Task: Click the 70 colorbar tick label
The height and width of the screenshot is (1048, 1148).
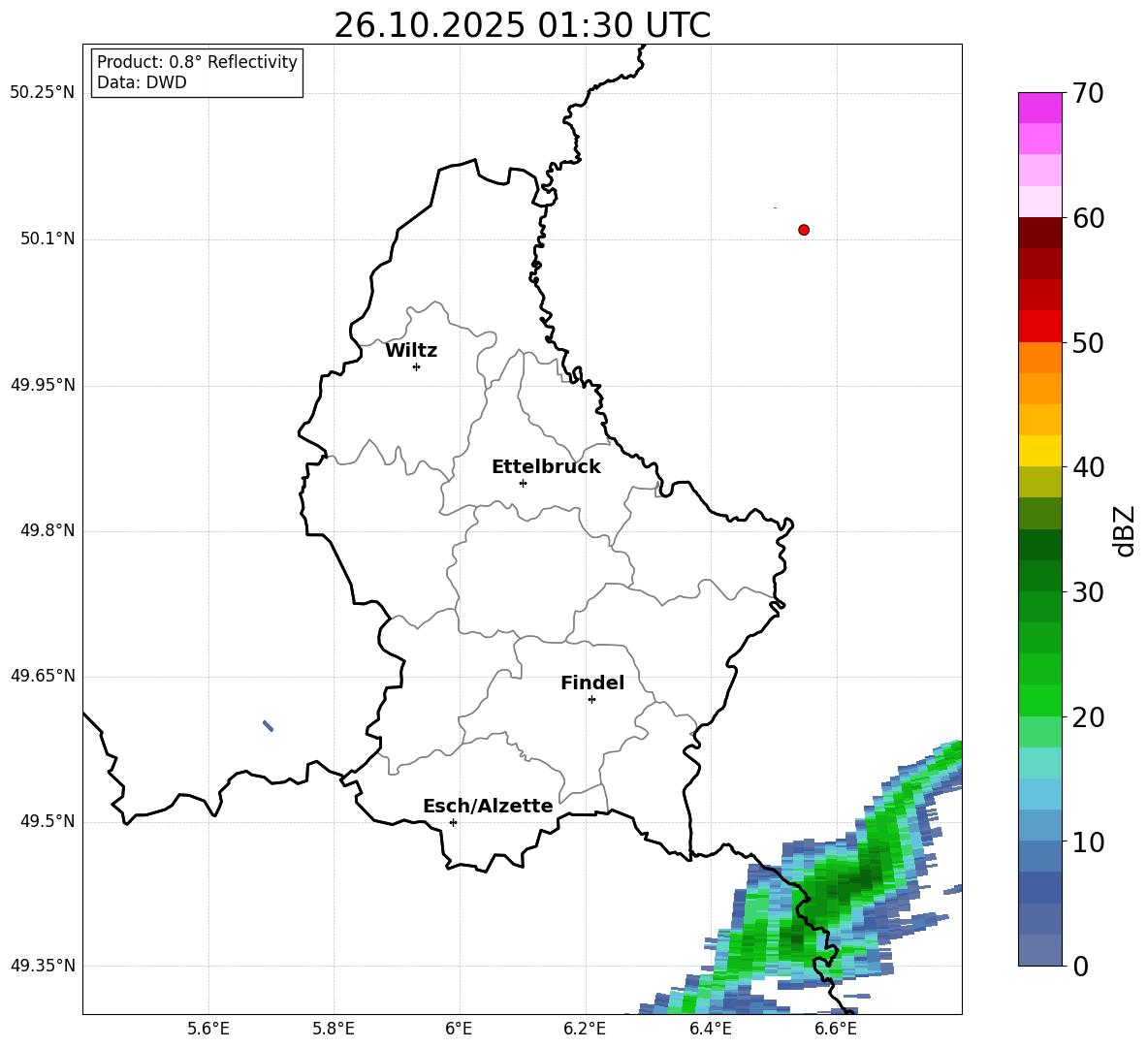Action: point(1088,94)
